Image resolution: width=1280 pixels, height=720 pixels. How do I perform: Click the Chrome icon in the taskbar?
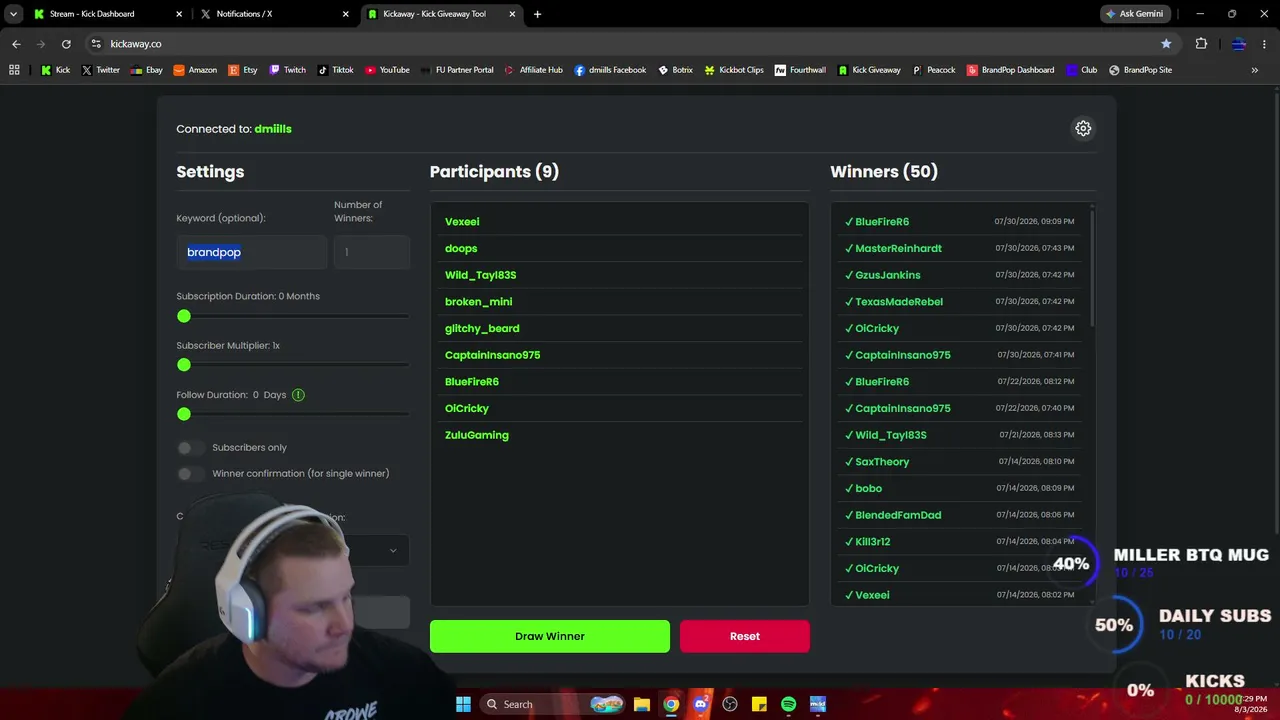tap(671, 704)
